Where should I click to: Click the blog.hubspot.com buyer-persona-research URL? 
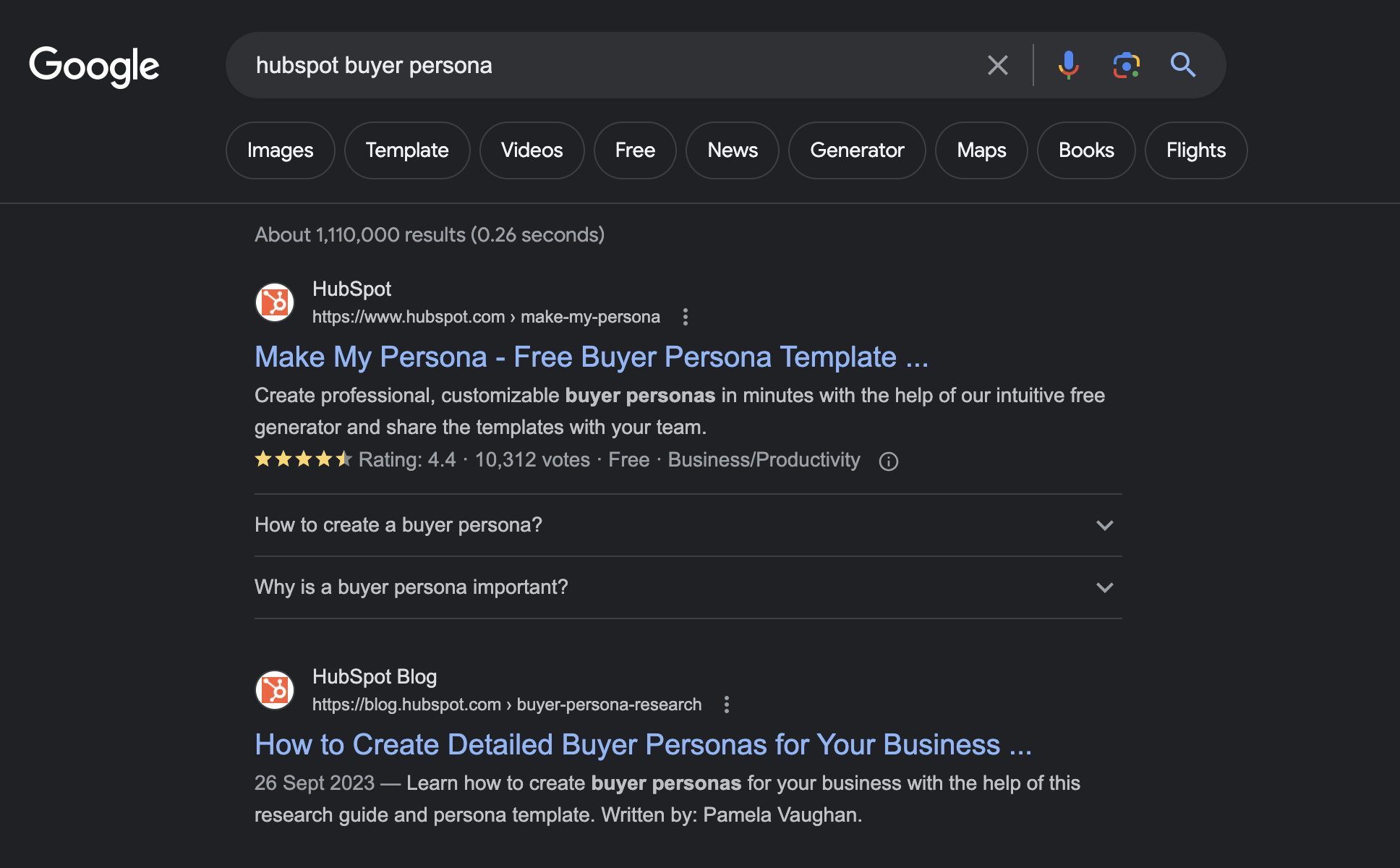coord(507,705)
